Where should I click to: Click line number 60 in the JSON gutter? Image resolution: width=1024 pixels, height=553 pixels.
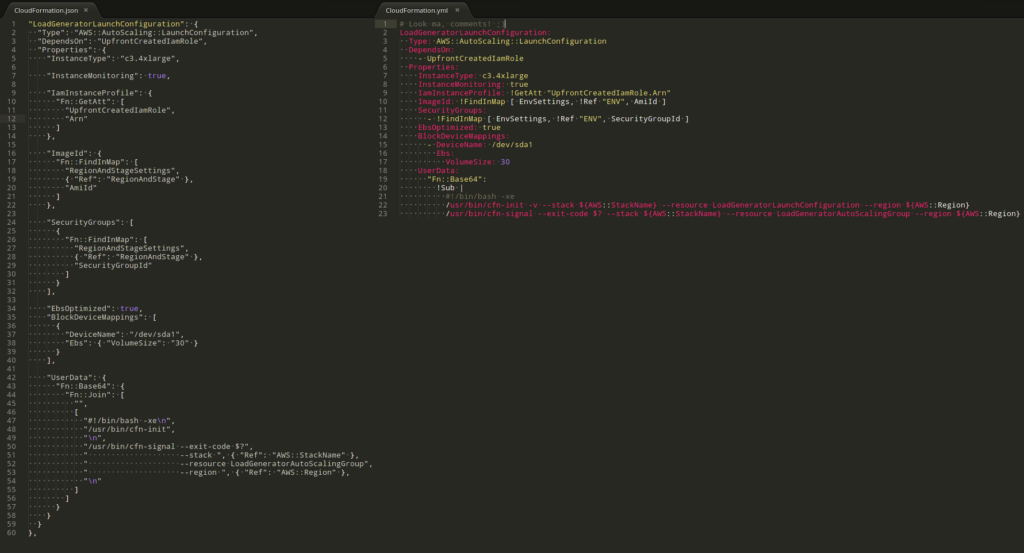click(9, 533)
